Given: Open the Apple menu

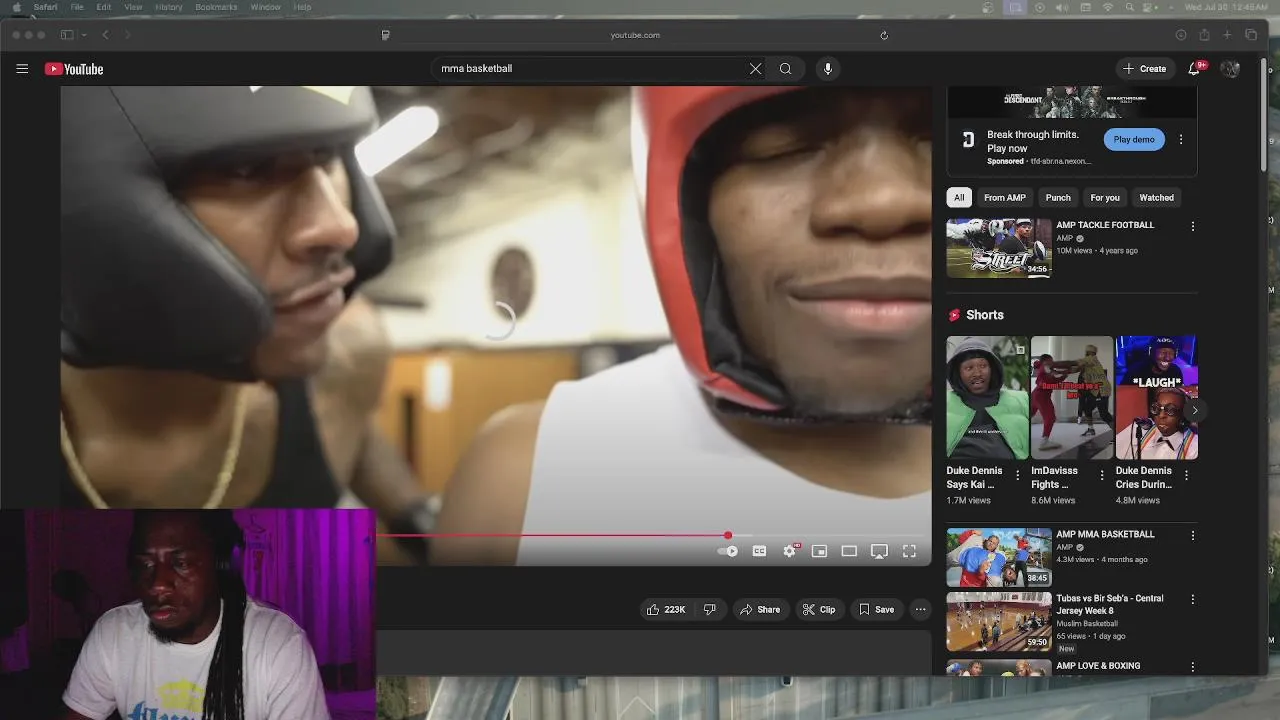Looking at the screenshot, I should click(16, 7).
